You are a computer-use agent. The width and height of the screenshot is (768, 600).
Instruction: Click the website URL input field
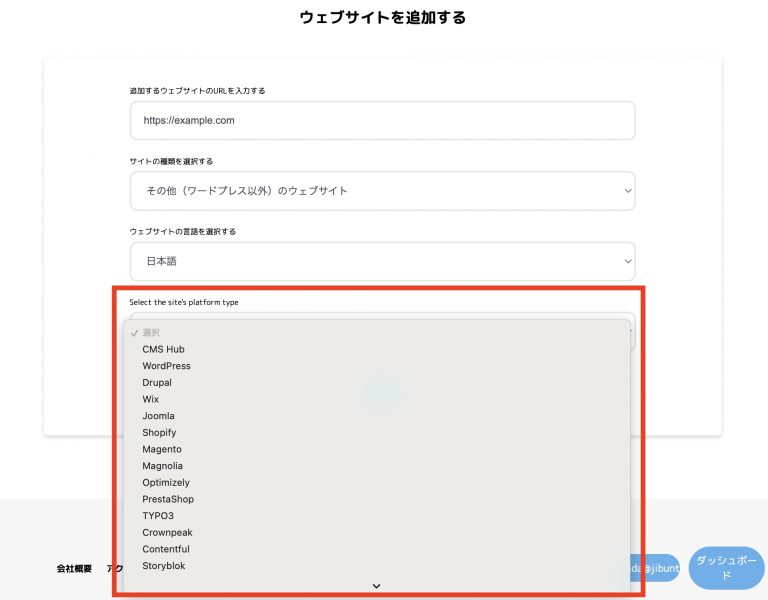pos(383,120)
